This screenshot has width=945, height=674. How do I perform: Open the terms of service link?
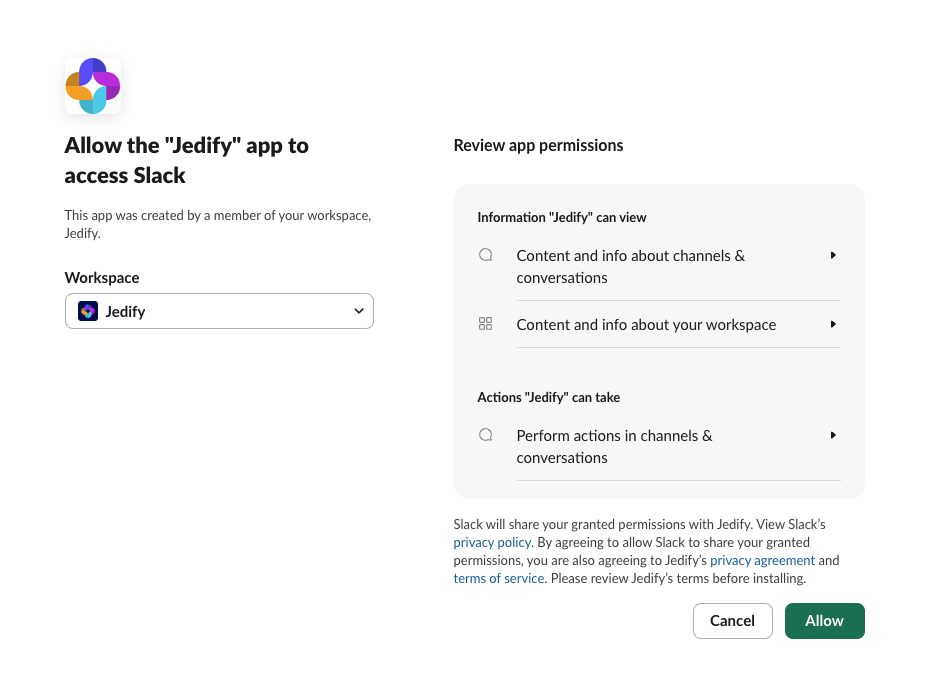498,579
